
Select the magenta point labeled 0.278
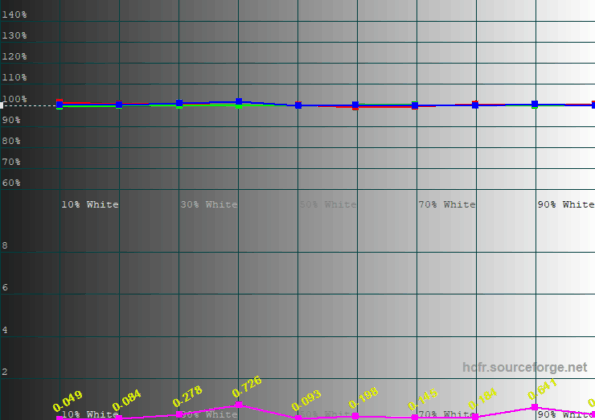(179, 414)
